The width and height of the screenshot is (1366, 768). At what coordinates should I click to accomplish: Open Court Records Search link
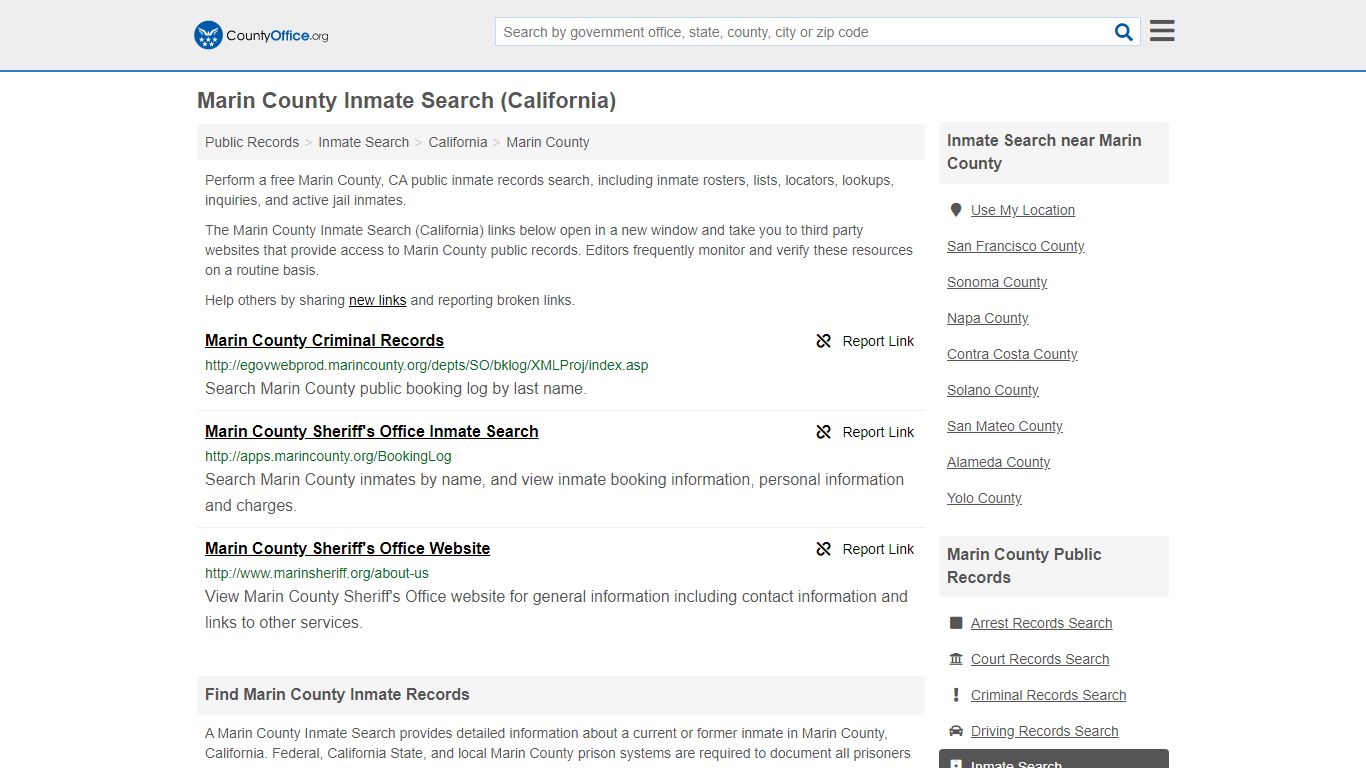[1040, 659]
